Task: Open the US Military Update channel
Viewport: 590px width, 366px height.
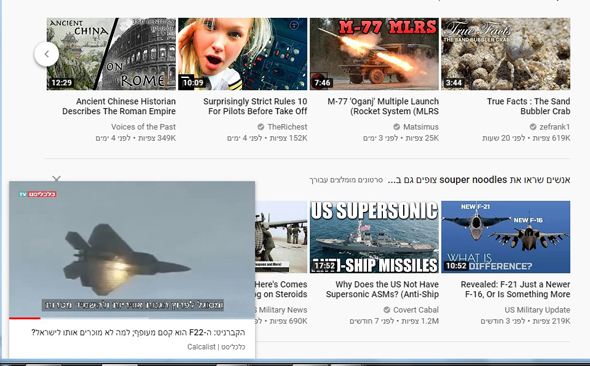Action: point(537,310)
